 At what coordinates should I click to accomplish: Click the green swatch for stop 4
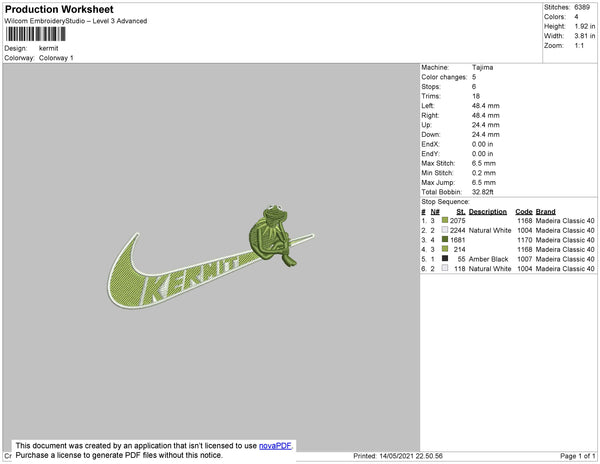click(x=445, y=249)
